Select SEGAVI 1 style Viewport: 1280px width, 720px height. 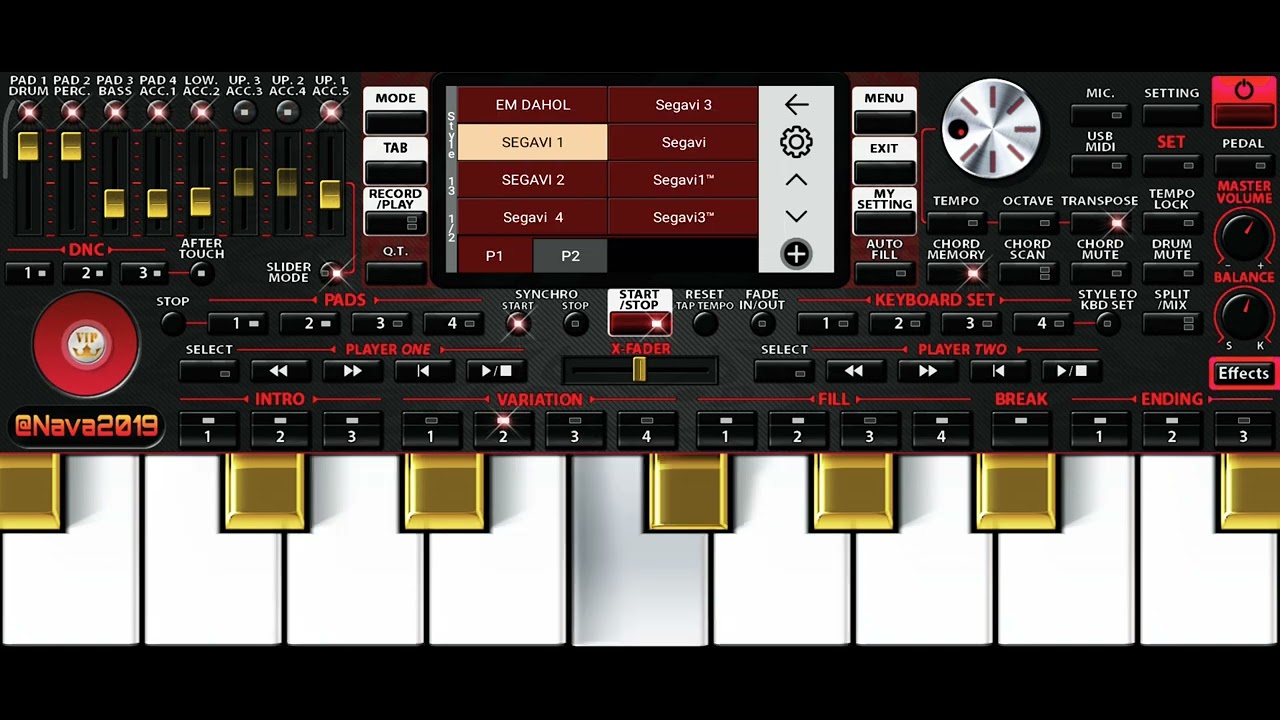532,142
